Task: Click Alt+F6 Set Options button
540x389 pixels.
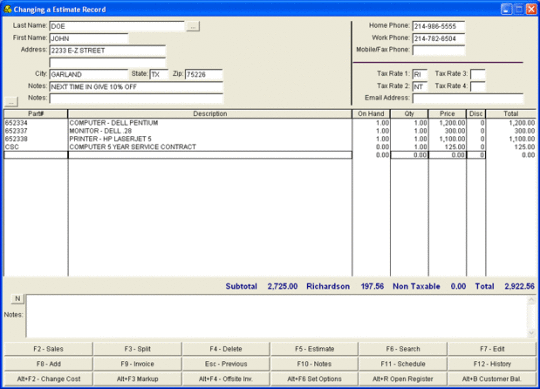Action: 314,379
